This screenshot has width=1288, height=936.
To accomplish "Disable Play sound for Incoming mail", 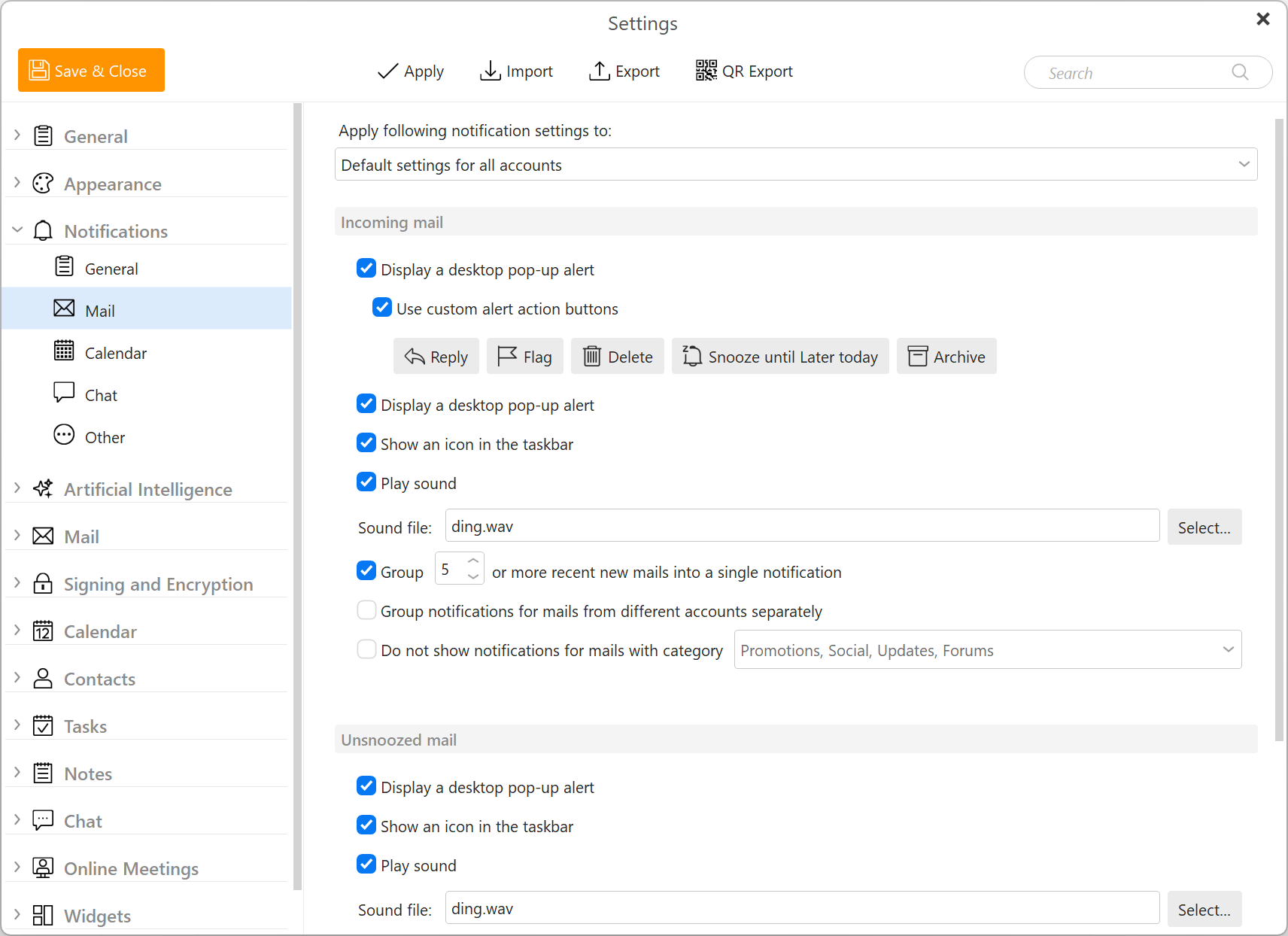I will (x=366, y=482).
